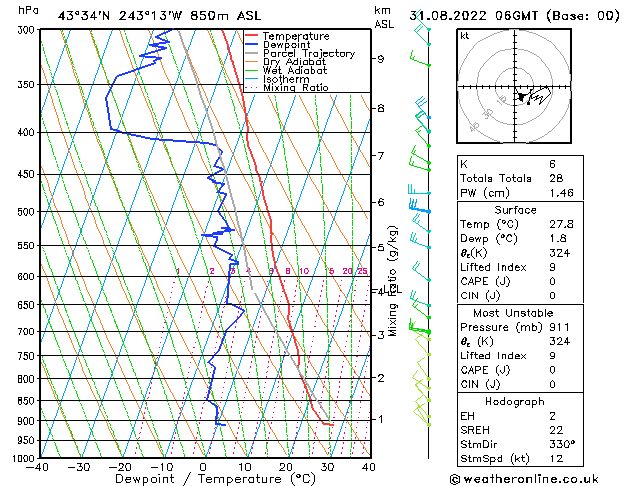
Task: Click the '500' pressure level label
Action: 28,212
